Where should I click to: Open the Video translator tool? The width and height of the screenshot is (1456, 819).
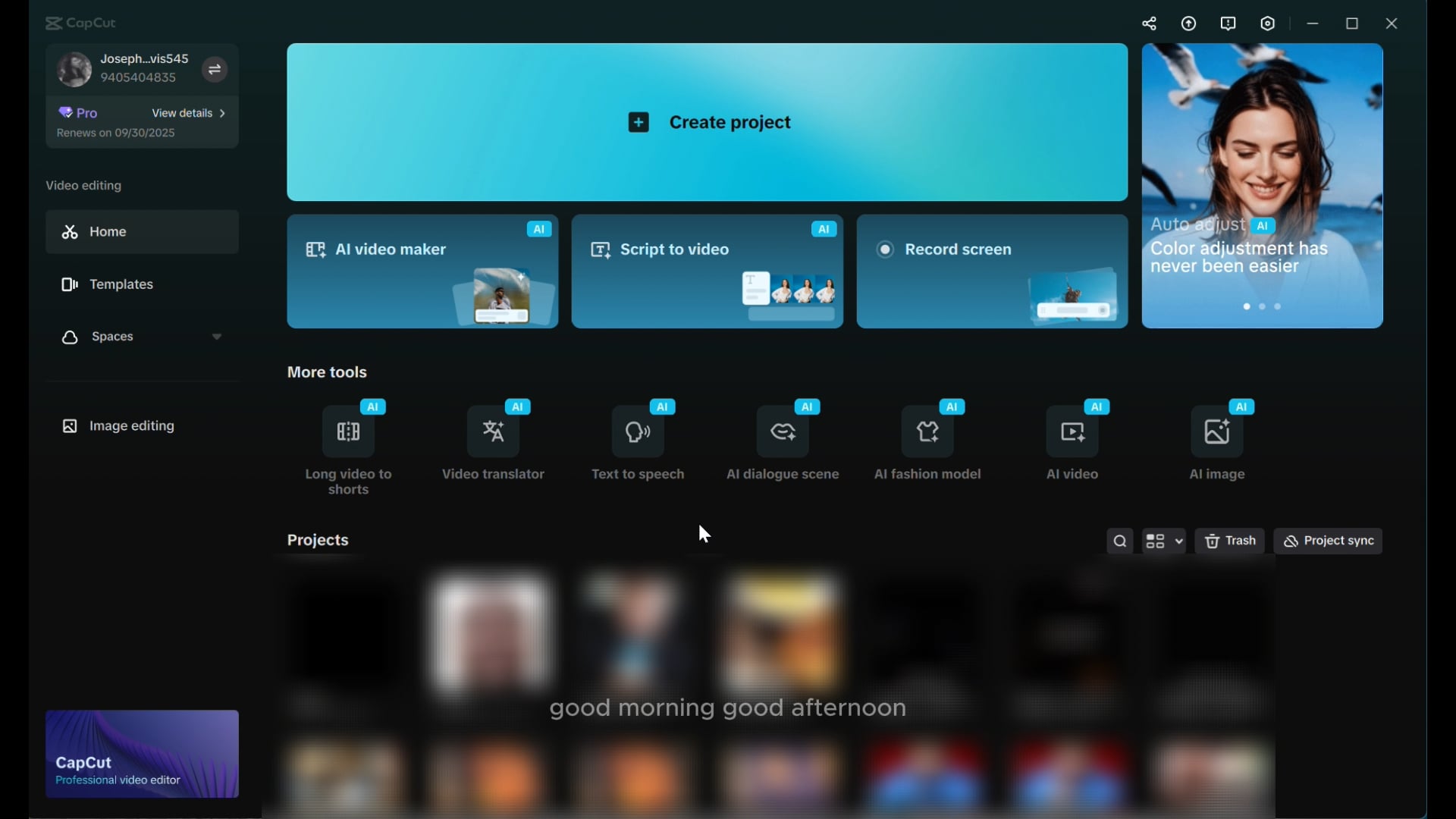click(x=494, y=432)
